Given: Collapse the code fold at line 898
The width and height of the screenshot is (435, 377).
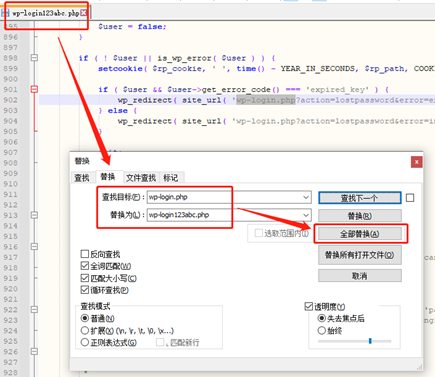Looking at the screenshot, I should tap(34, 58).
